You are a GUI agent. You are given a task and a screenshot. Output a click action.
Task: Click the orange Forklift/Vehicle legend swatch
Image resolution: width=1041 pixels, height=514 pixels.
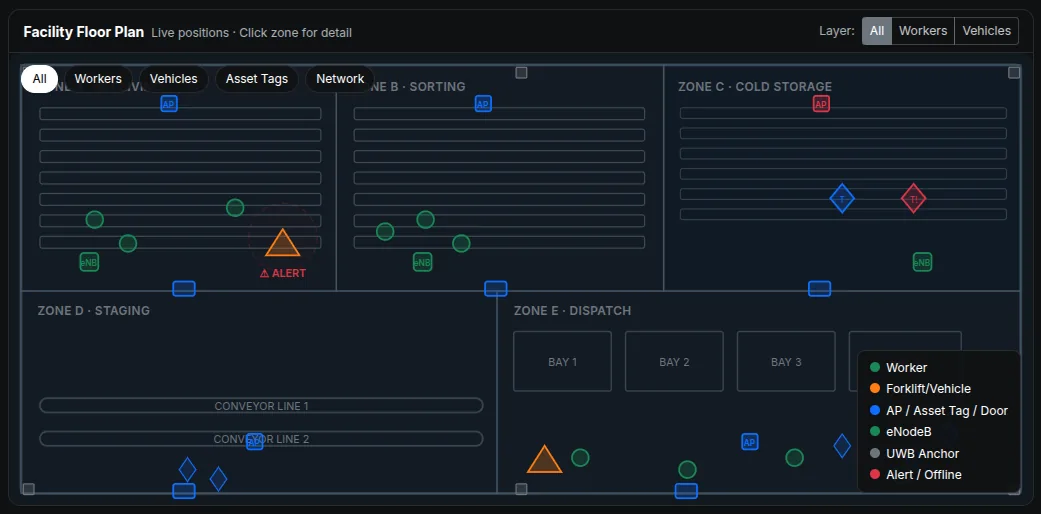(x=875, y=388)
